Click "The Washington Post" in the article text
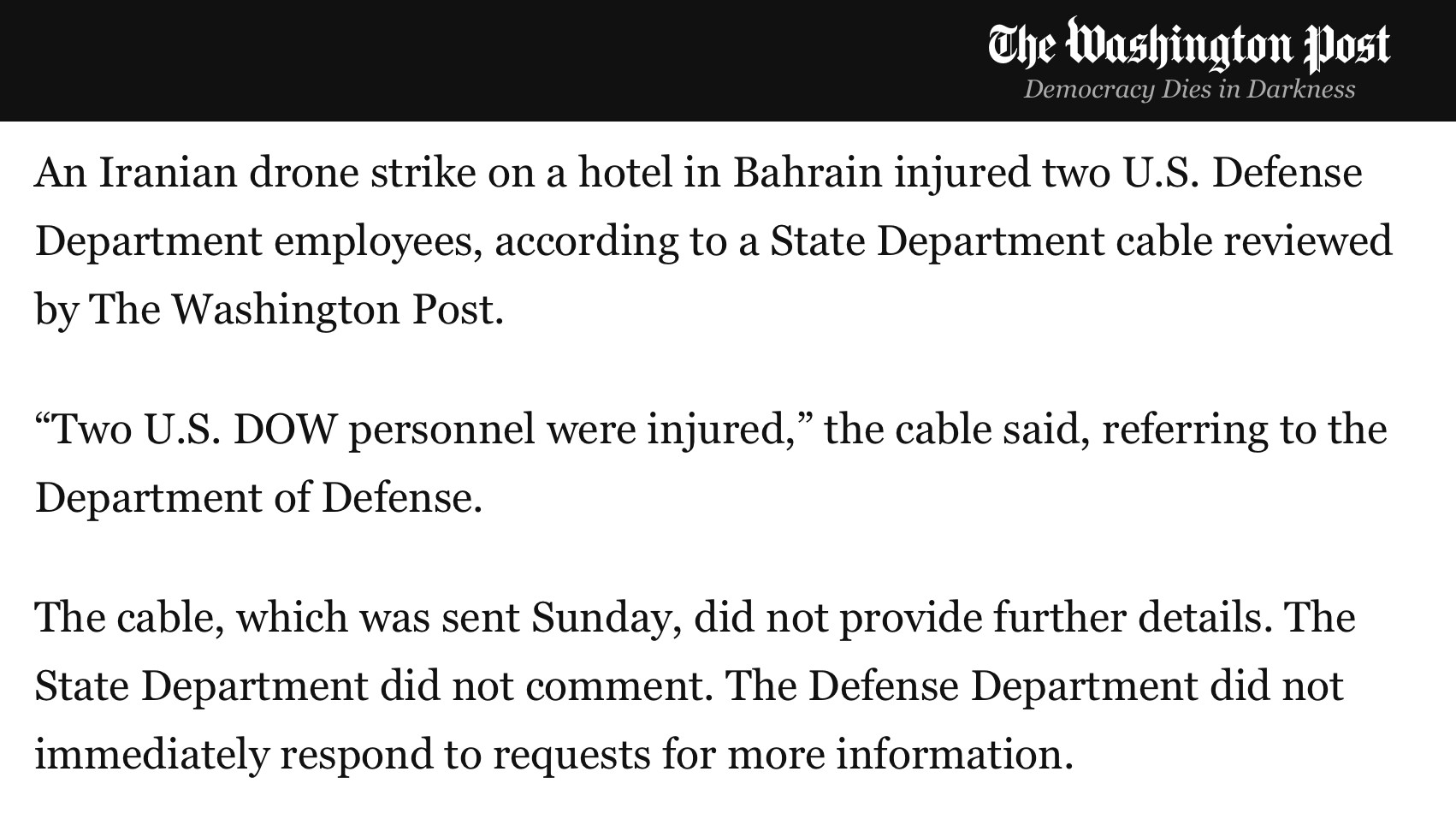This screenshot has width=1456, height=825. point(295,310)
